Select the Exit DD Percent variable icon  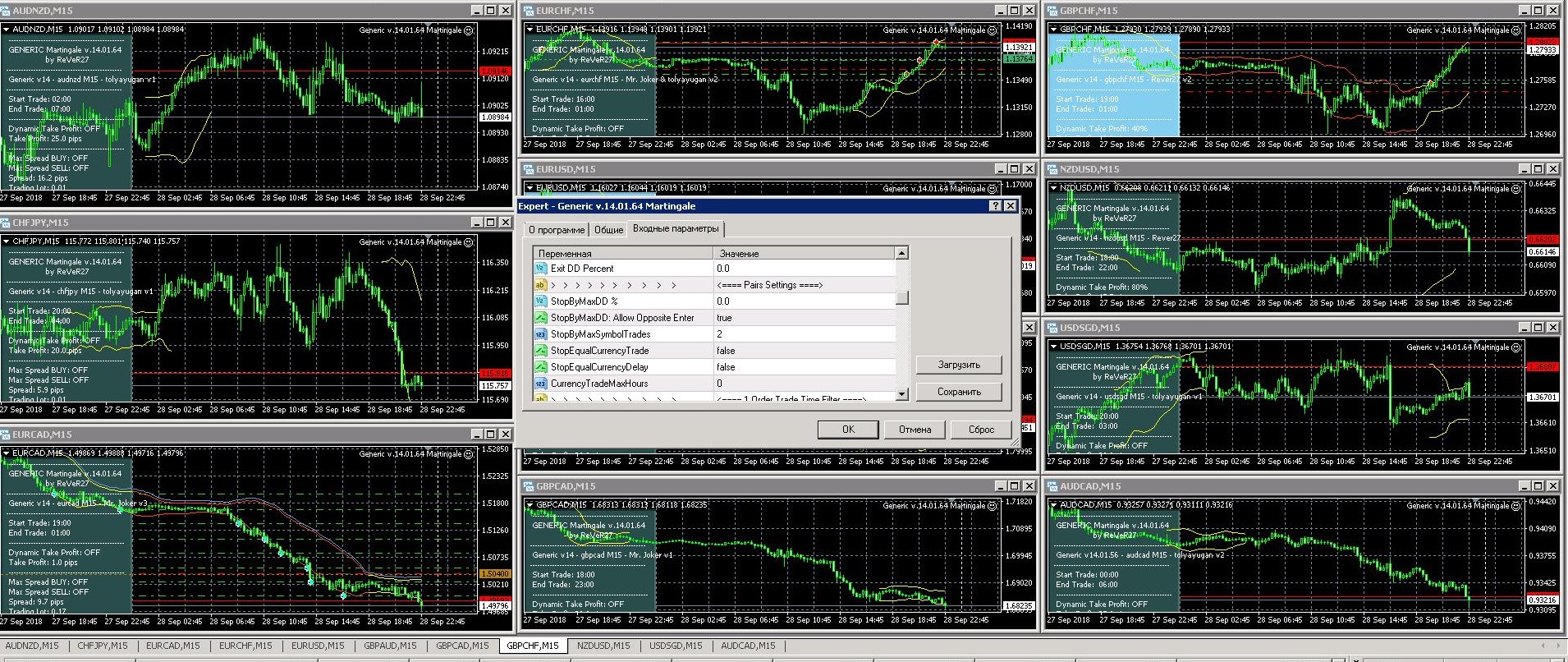click(x=540, y=269)
